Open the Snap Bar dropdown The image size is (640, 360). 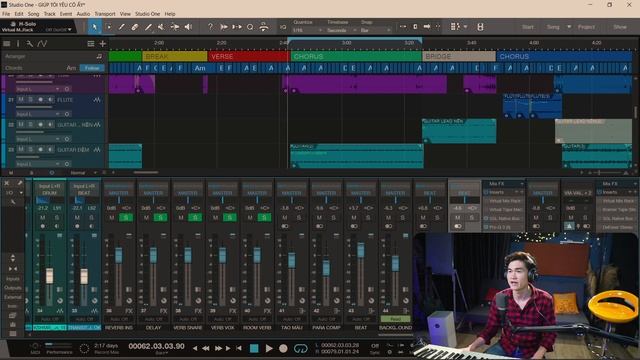click(x=376, y=30)
